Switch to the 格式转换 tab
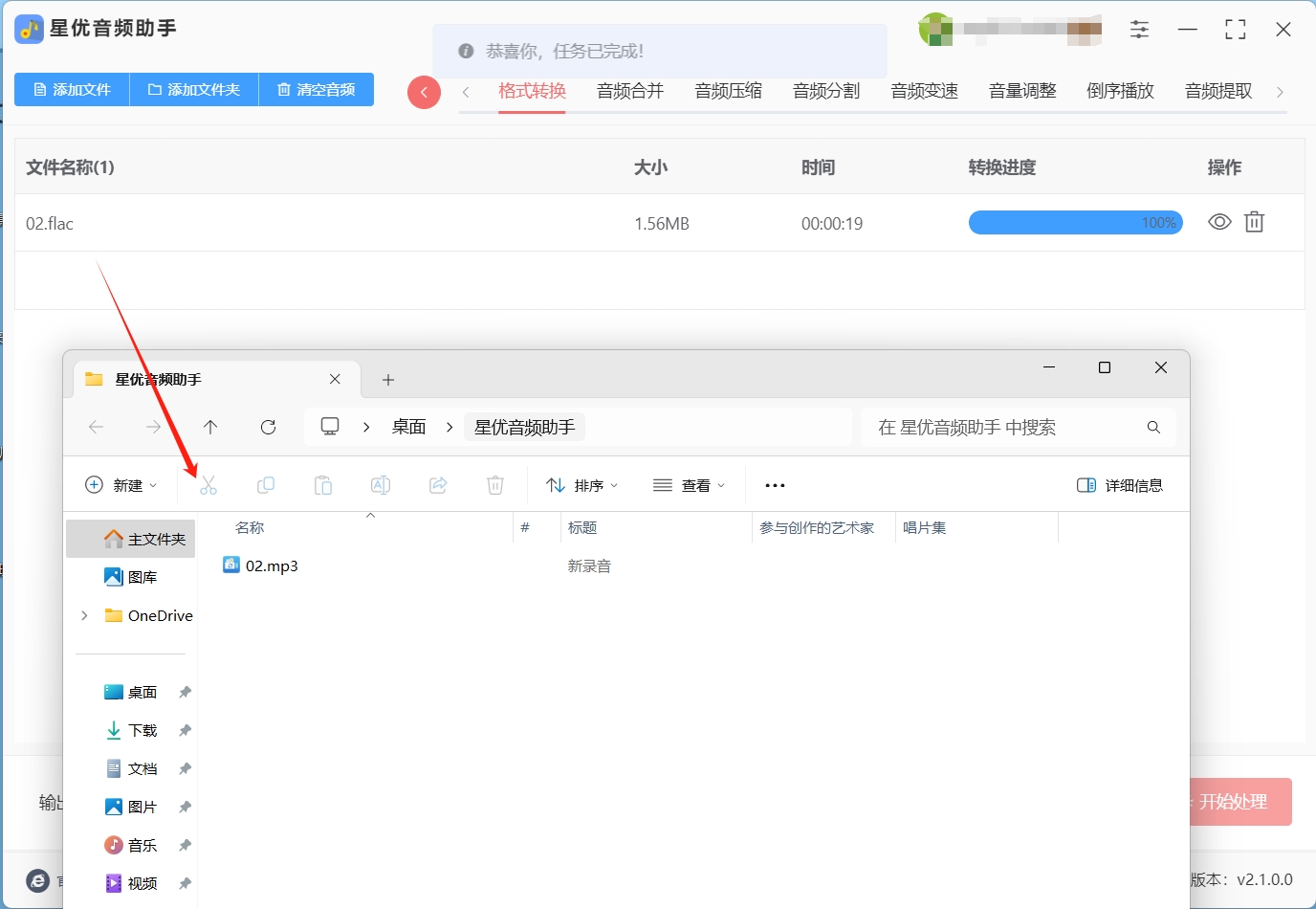 pos(533,91)
